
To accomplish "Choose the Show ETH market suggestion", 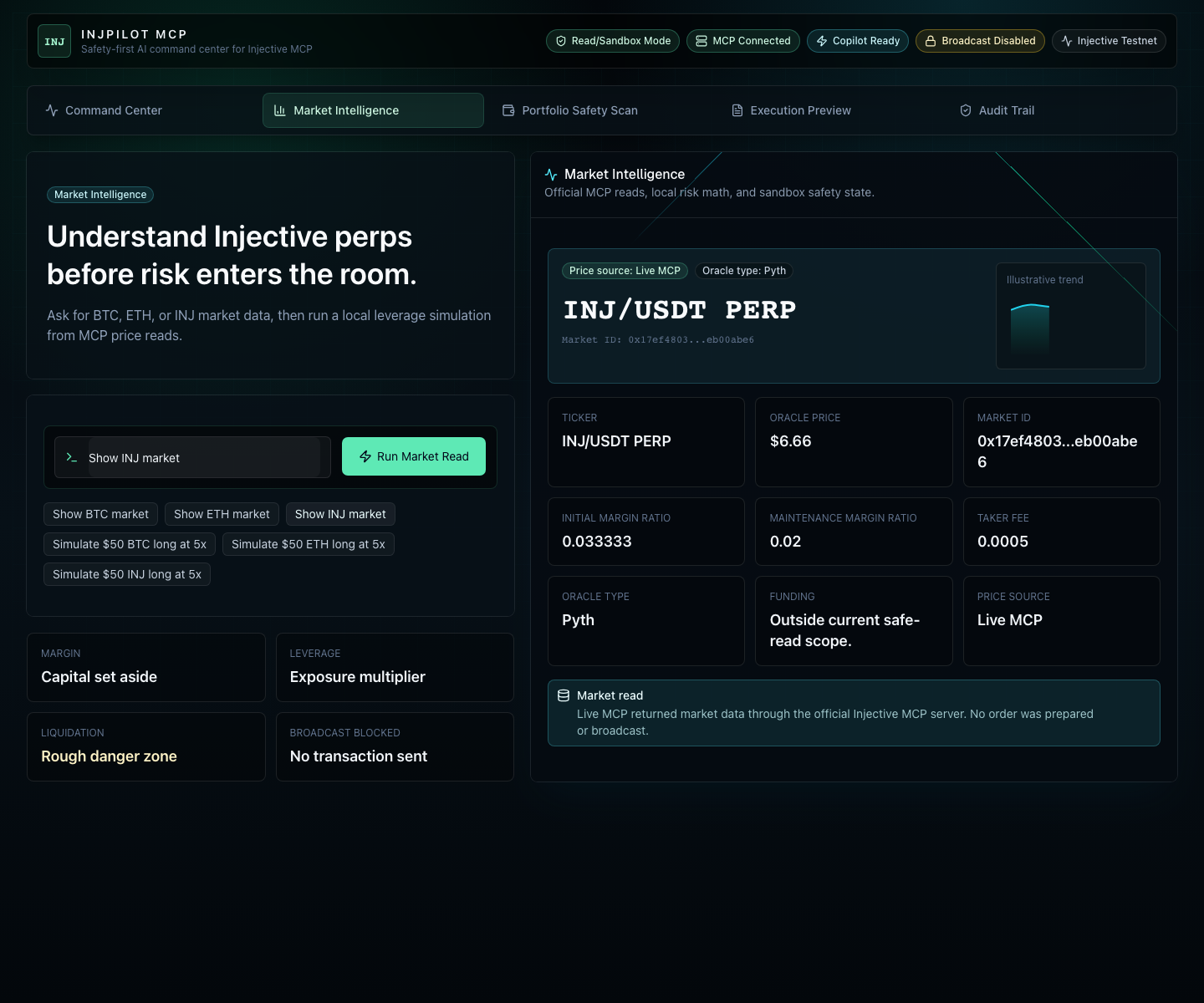I will pos(222,514).
